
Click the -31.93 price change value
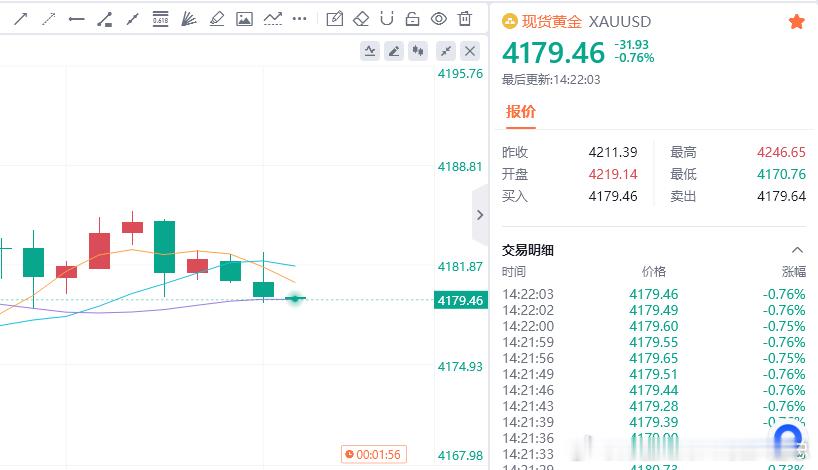631,45
